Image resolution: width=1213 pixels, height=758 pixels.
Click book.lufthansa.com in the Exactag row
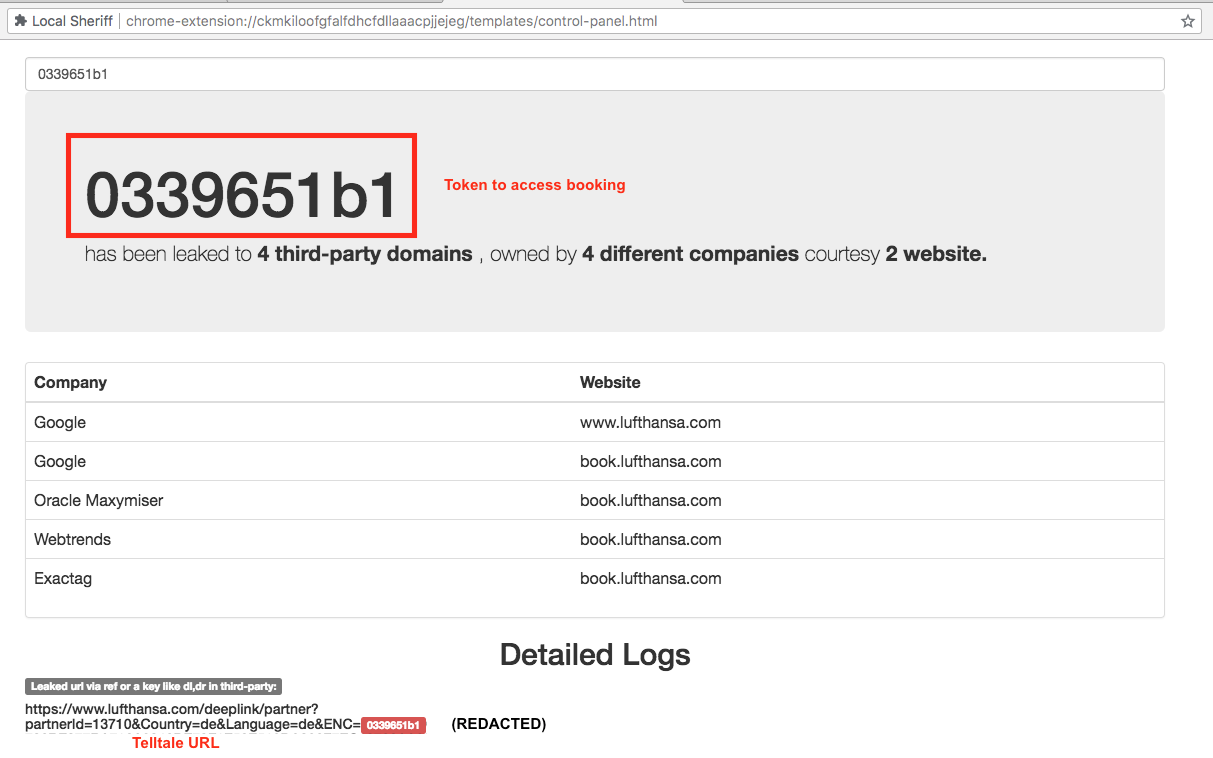coord(650,578)
